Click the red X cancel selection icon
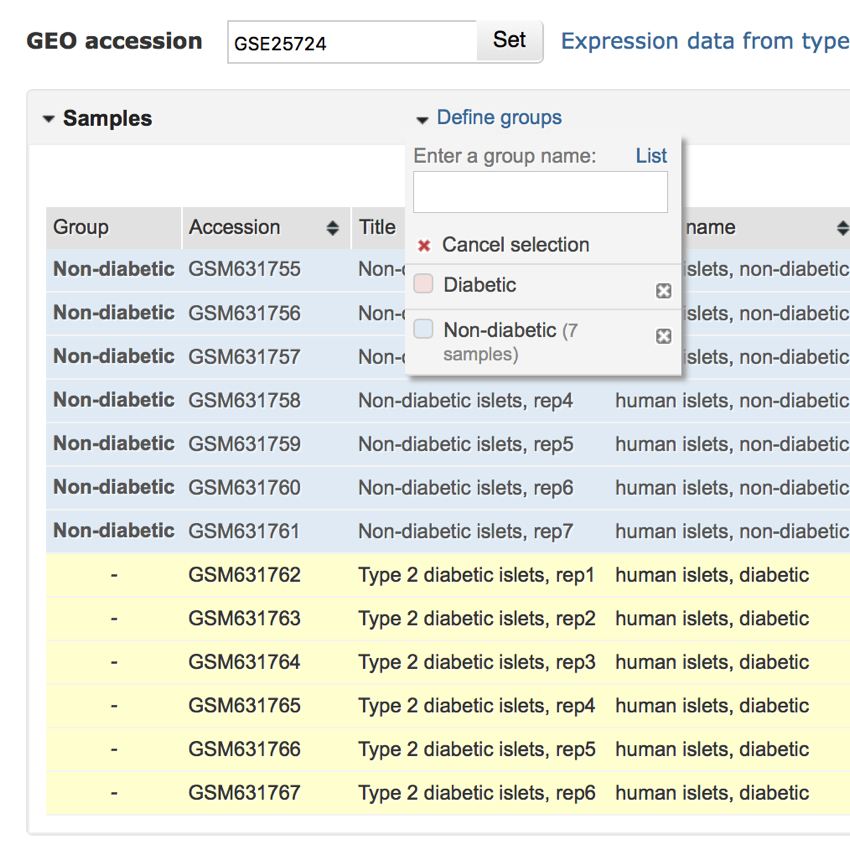The width and height of the screenshot is (850, 845). click(424, 246)
